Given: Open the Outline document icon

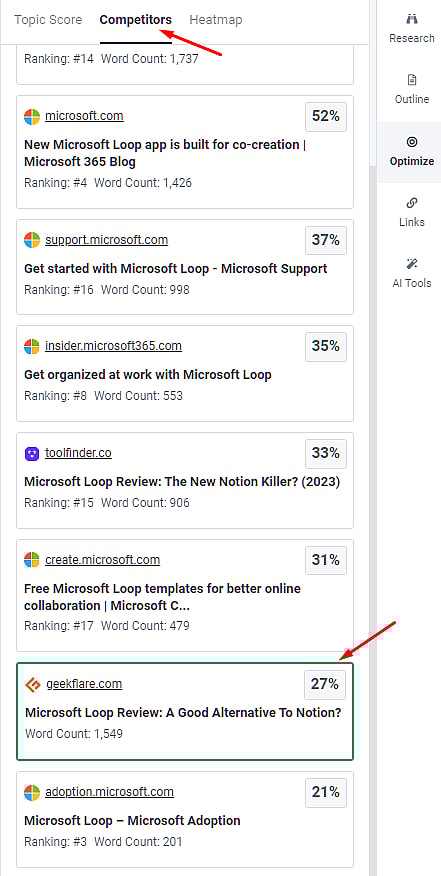Looking at the screenshot, I should [412, 79].
